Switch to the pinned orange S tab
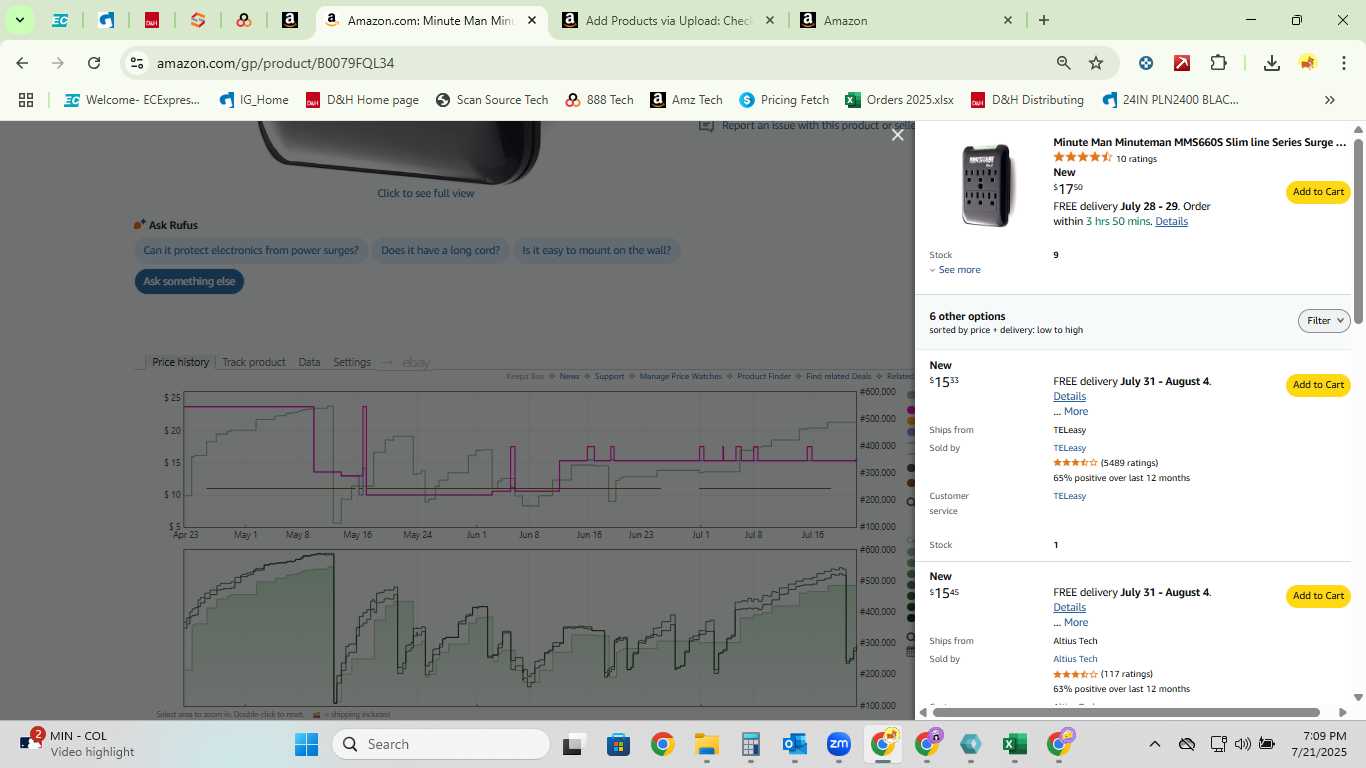 [198, 20]
